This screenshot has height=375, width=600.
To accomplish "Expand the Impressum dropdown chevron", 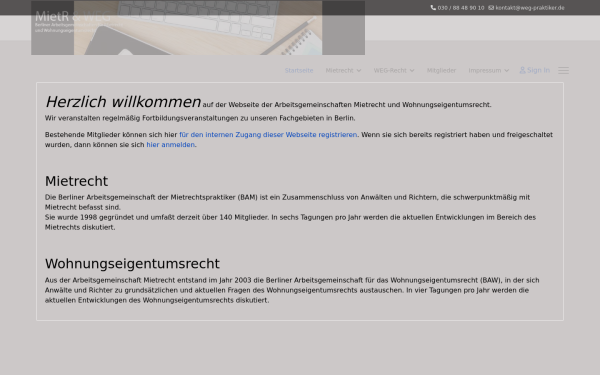I will (507, 70).
